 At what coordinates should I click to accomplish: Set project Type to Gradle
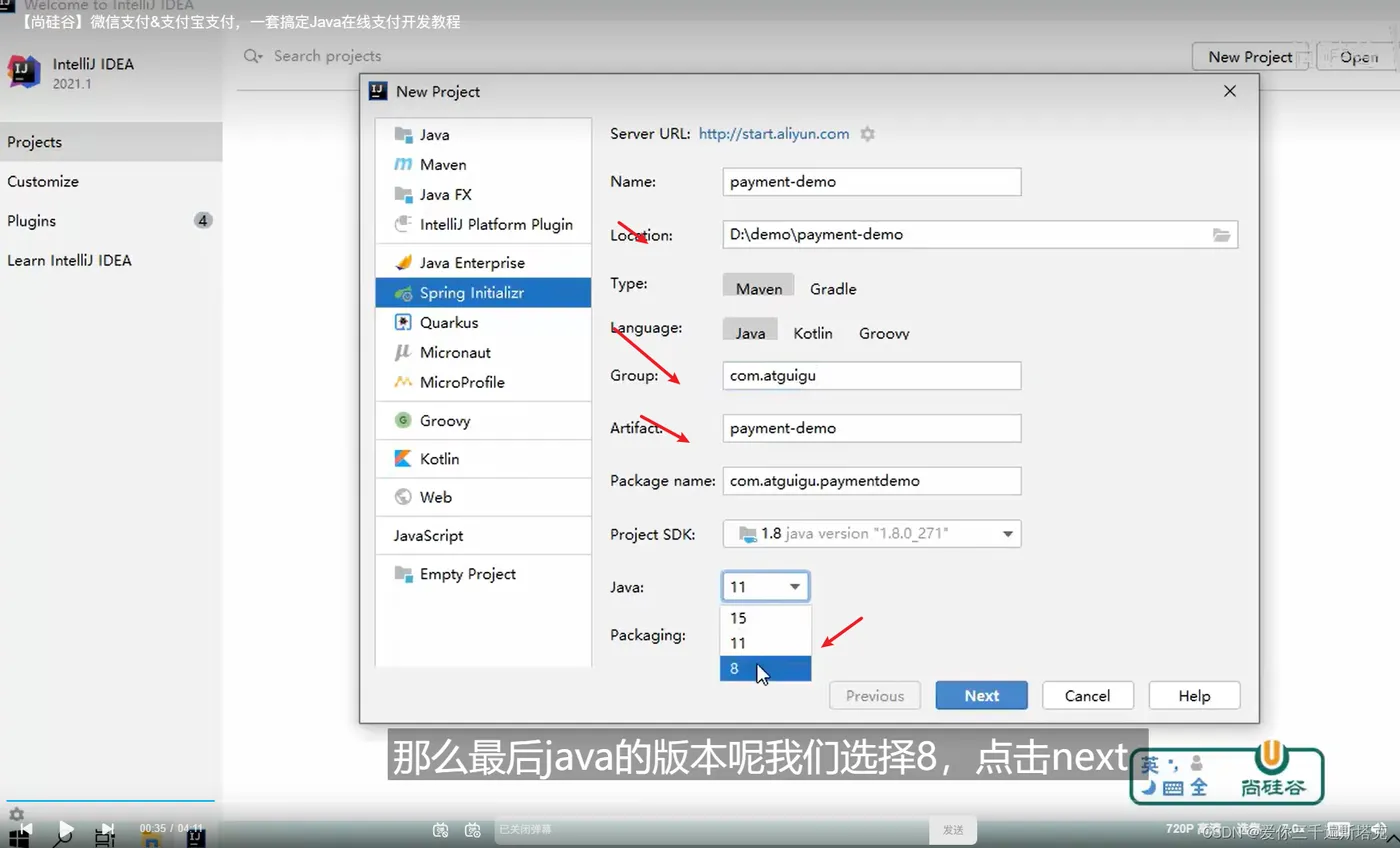coord(833,289)
